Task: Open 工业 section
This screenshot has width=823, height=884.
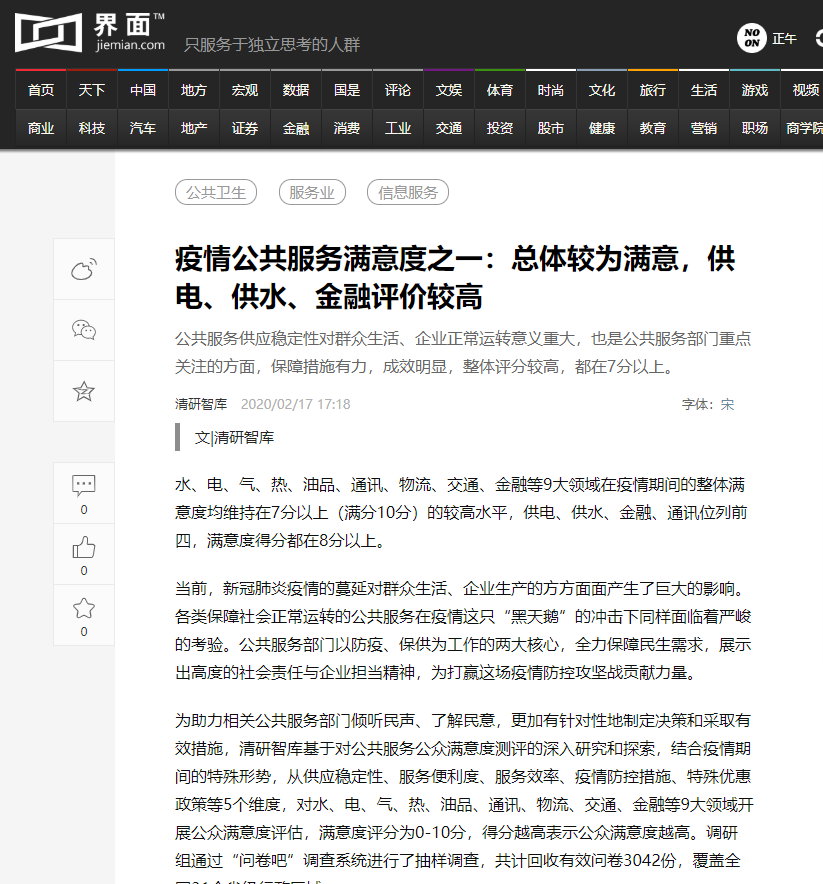Action: [x=398, y=128]
